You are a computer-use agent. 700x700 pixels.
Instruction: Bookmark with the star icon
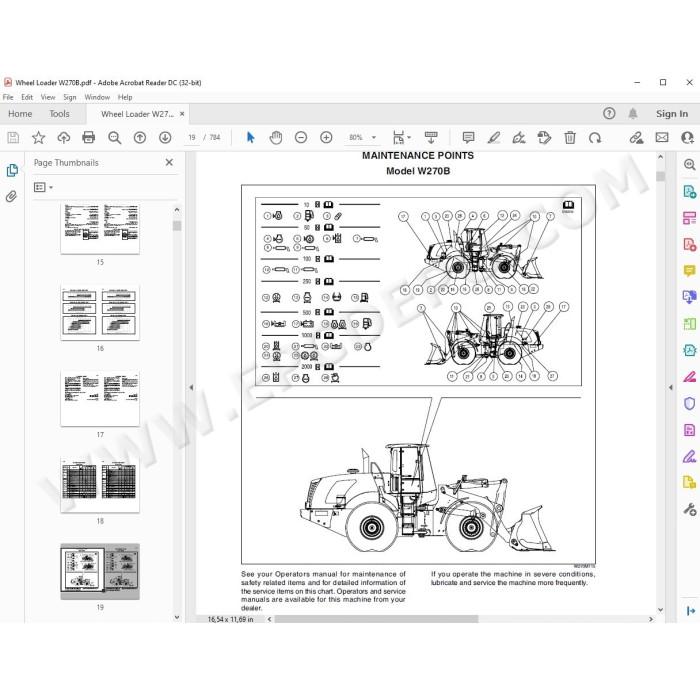(x=38, y=138)
